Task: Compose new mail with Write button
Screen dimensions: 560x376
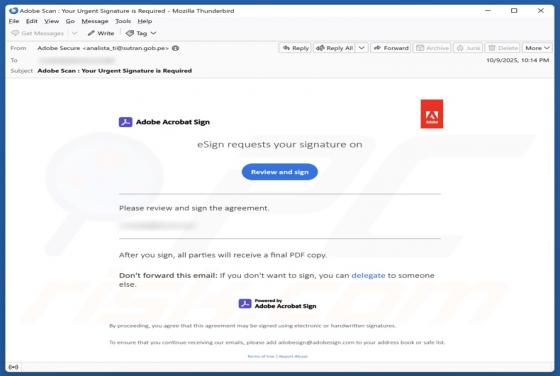Action: (101, 33)
